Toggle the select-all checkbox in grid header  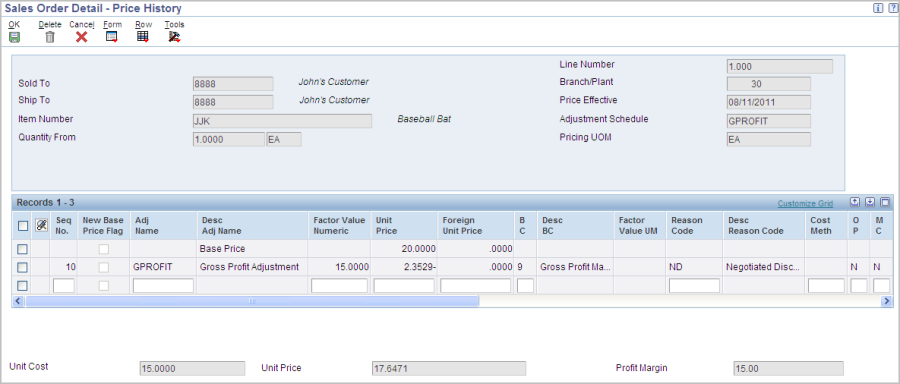22,226
